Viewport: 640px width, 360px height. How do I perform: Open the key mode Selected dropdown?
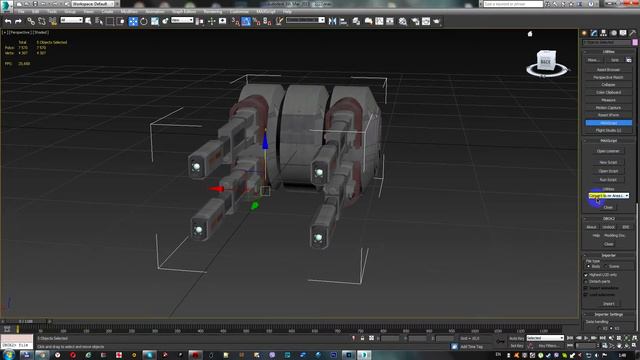[x=545, y=338]
